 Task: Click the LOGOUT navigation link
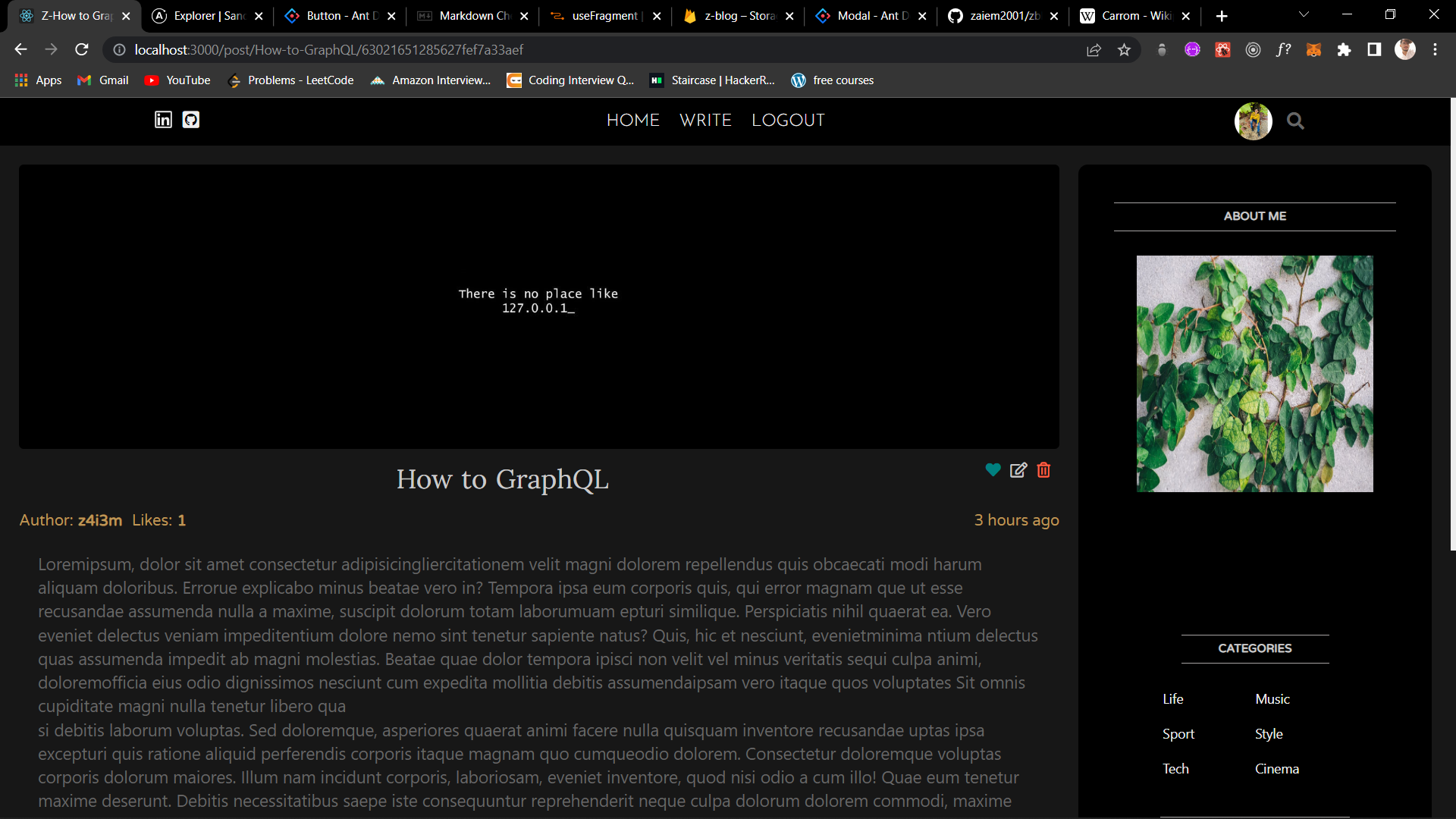[788, 121]
